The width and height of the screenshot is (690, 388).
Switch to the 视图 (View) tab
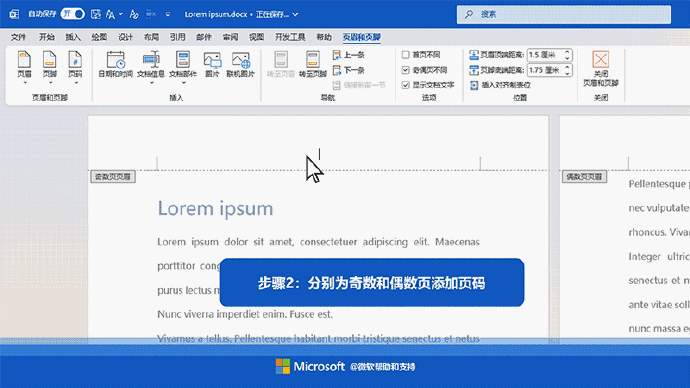[256, 37]
